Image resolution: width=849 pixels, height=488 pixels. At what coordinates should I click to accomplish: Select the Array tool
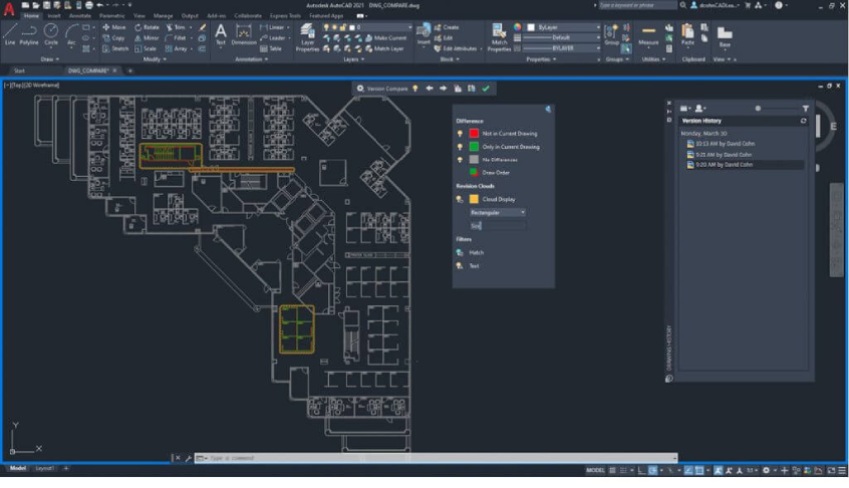coord(176,49)
